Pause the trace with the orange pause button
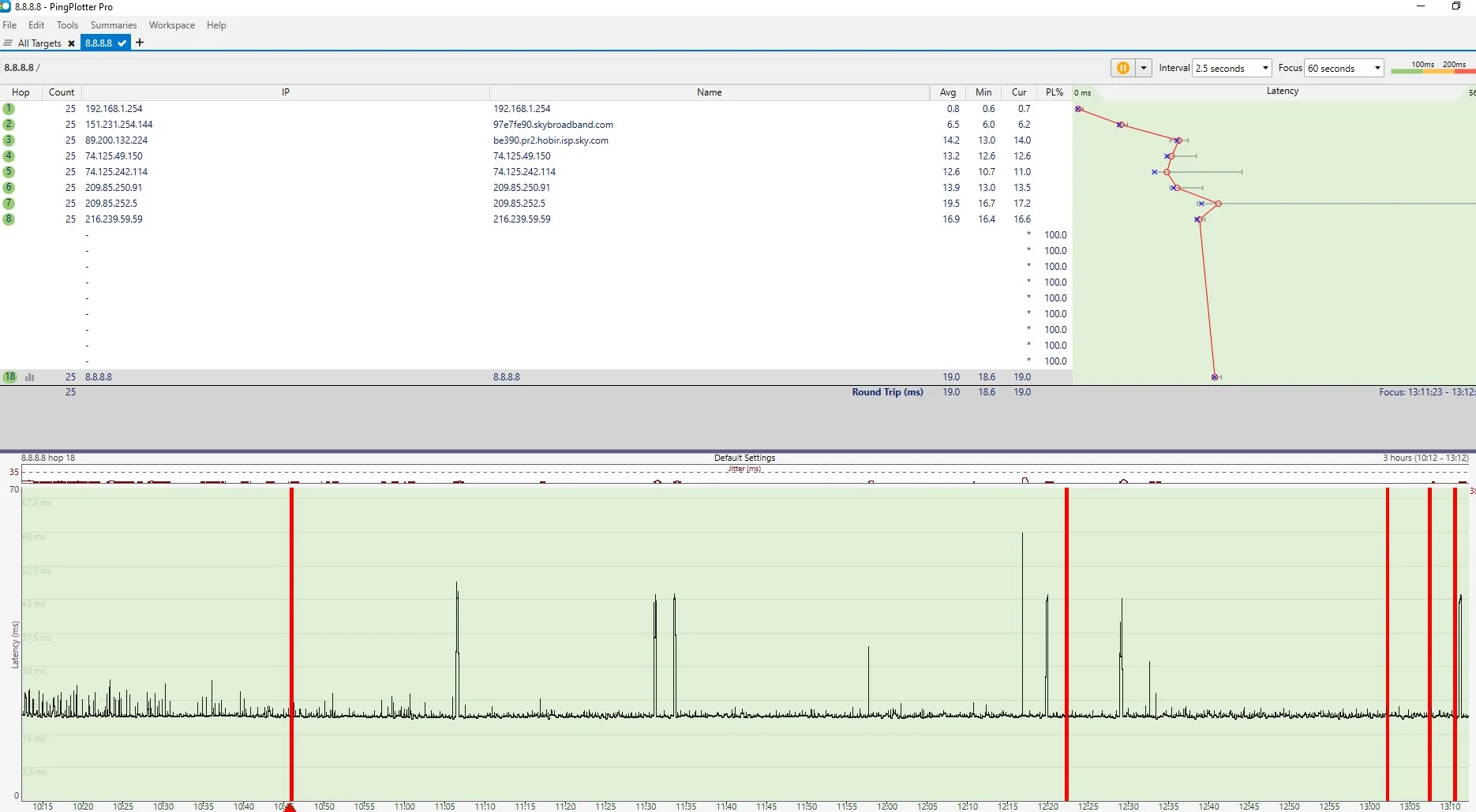Image resolution: width=1476 pixels, height=812 pixels. 1122,68
